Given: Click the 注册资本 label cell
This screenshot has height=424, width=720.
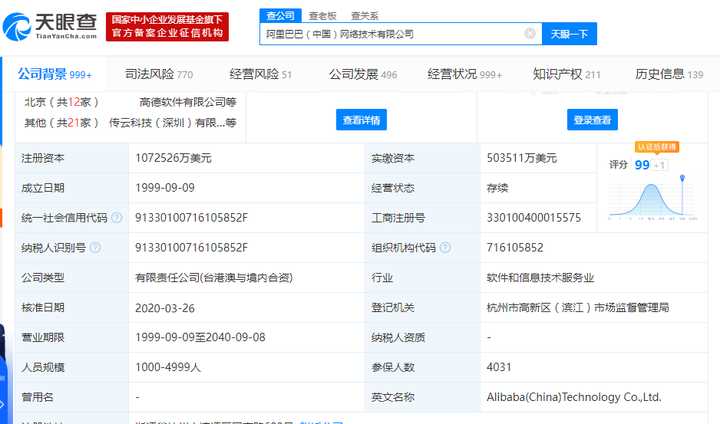Looking at the screenshot, I should 72,158.
